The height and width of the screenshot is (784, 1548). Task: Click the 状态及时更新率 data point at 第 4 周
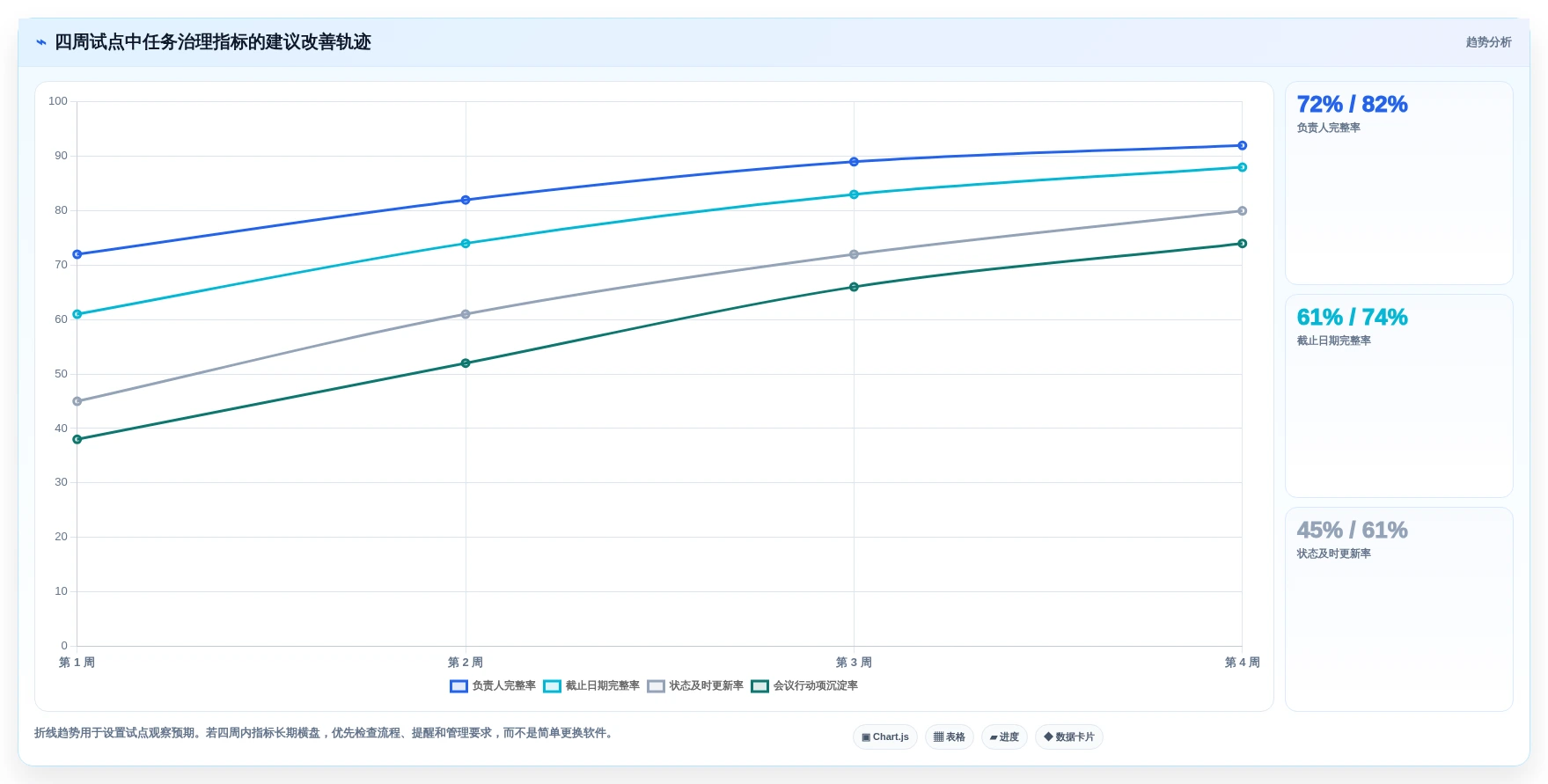[x=1242, y=211]
